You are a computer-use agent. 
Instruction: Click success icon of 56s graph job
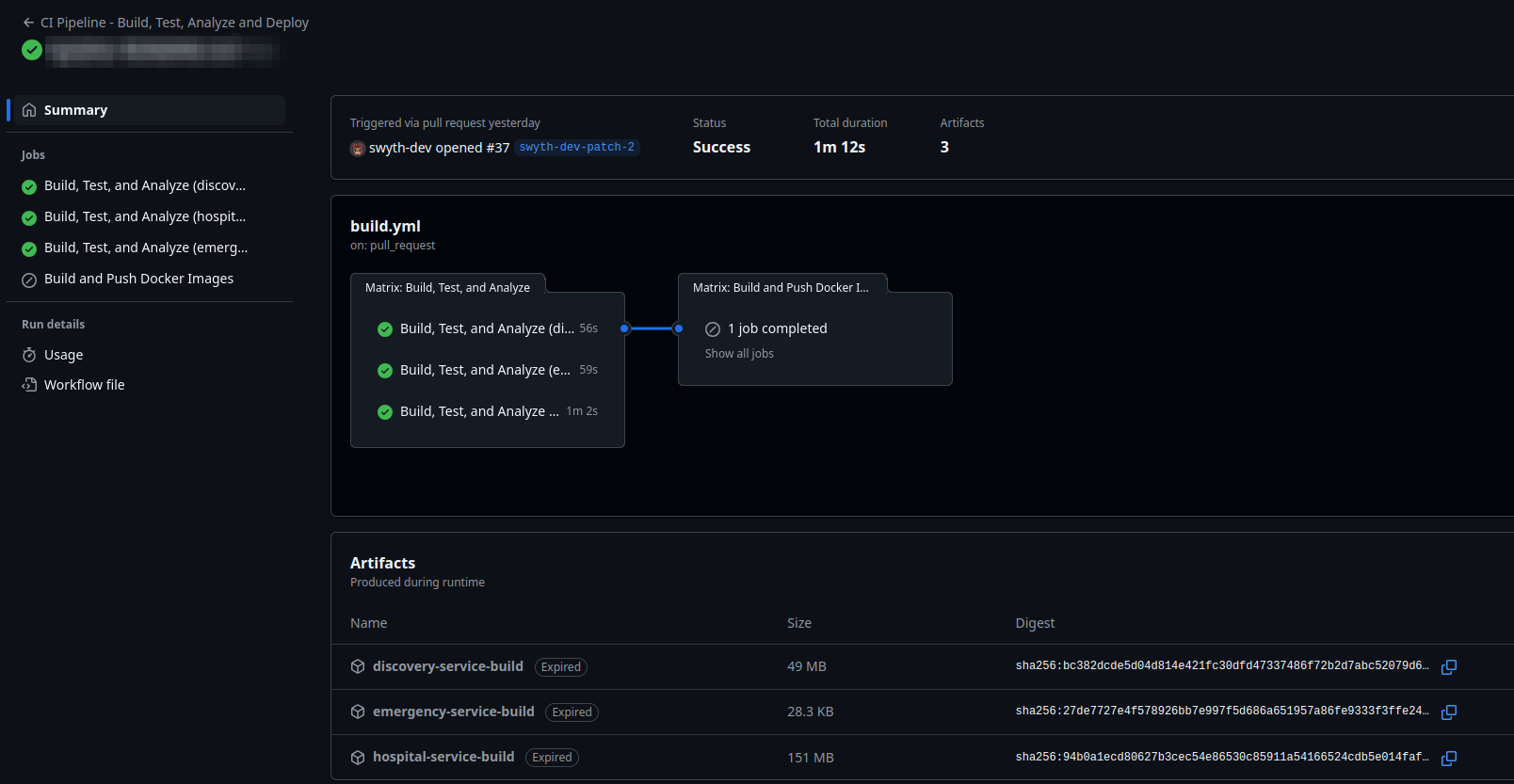point(385,329)
